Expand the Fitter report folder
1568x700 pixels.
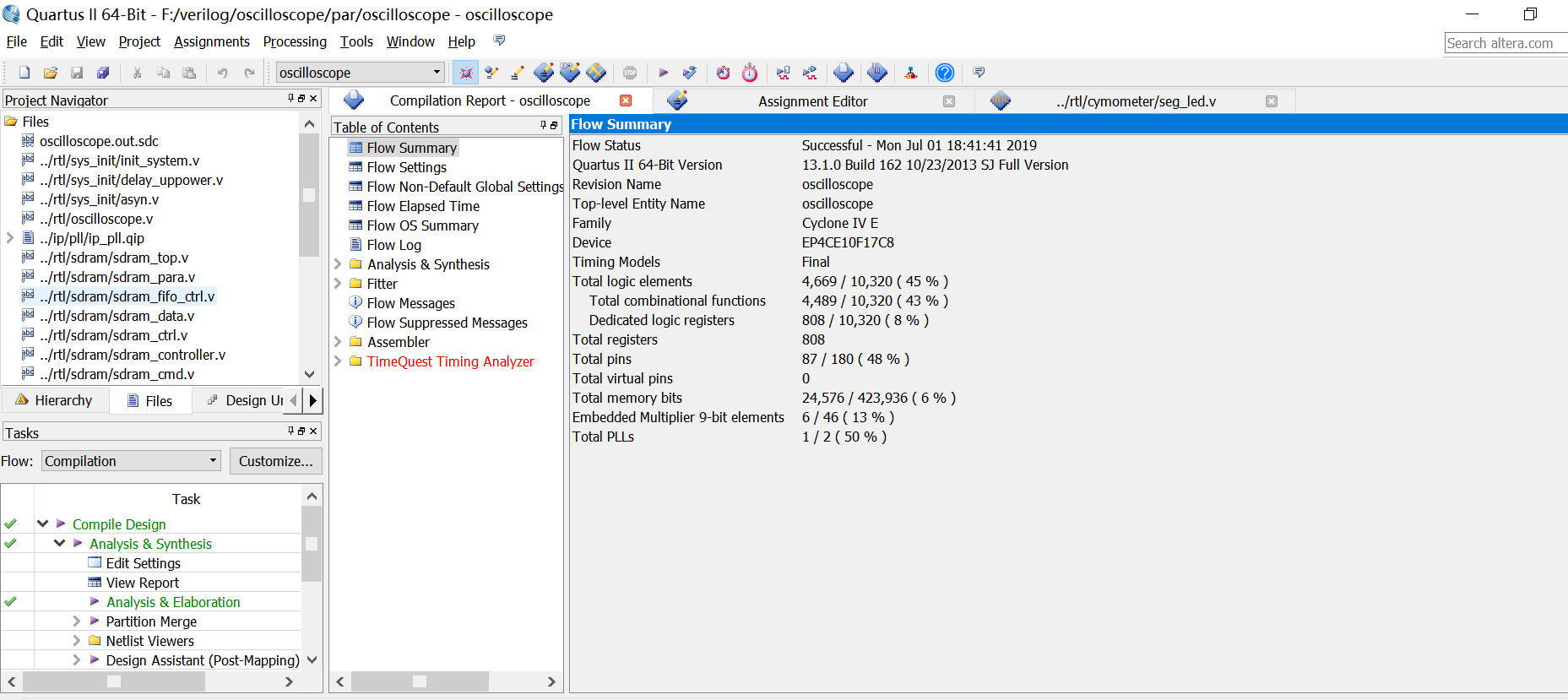coord(338,284)
